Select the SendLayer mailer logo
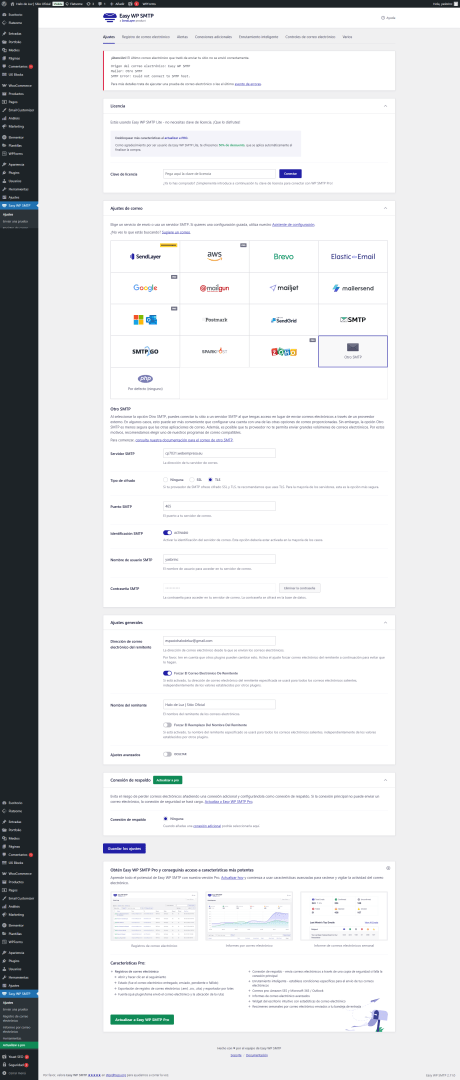The width and height of the screenshot is (460, 1080). tap(145, 256)
